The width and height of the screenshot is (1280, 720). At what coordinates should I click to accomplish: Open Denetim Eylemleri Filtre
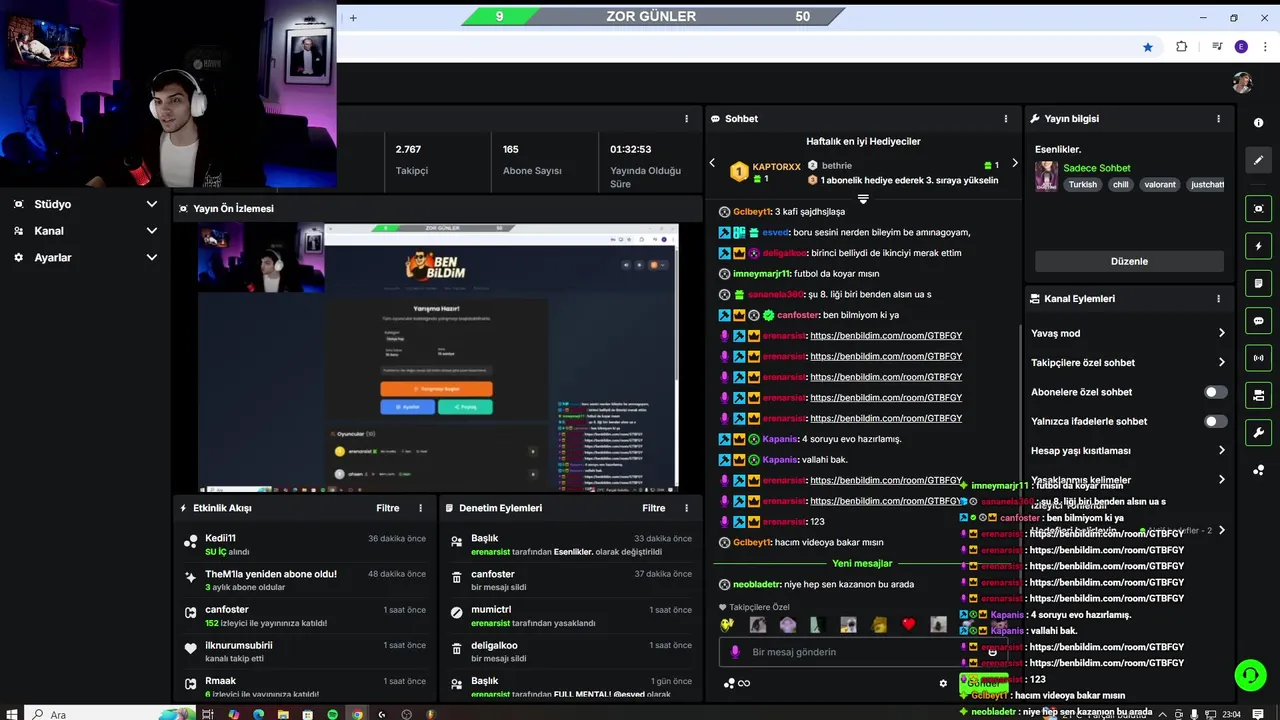(x=654, y=508)
